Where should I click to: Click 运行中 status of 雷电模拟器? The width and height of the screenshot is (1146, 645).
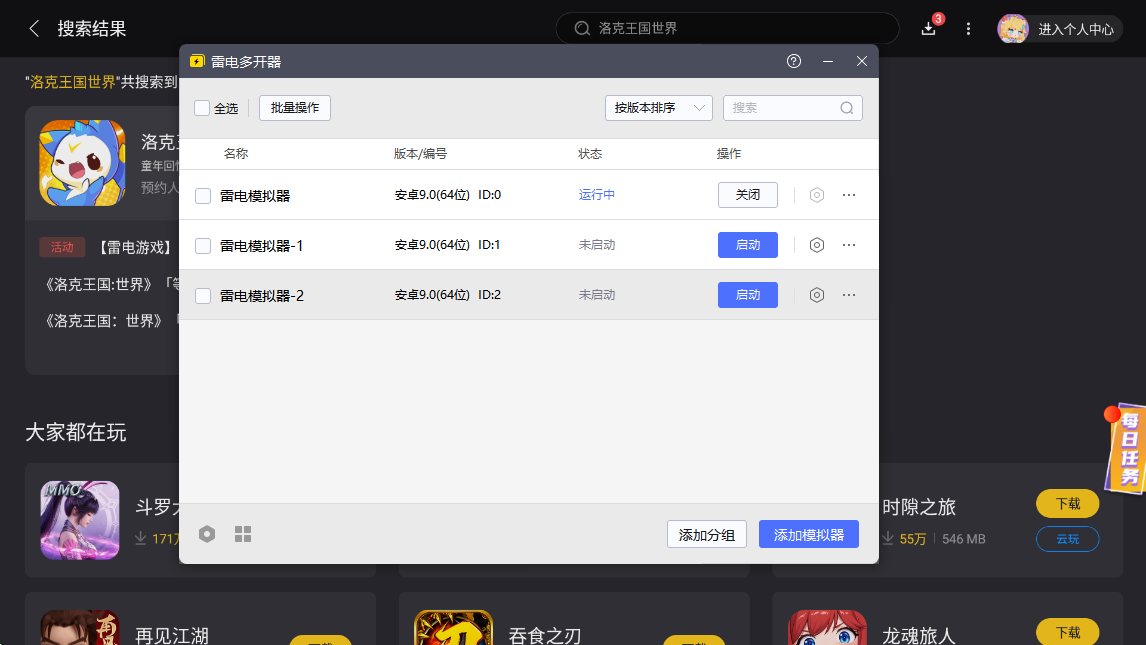pyautogui.click(x=596, y=194)
